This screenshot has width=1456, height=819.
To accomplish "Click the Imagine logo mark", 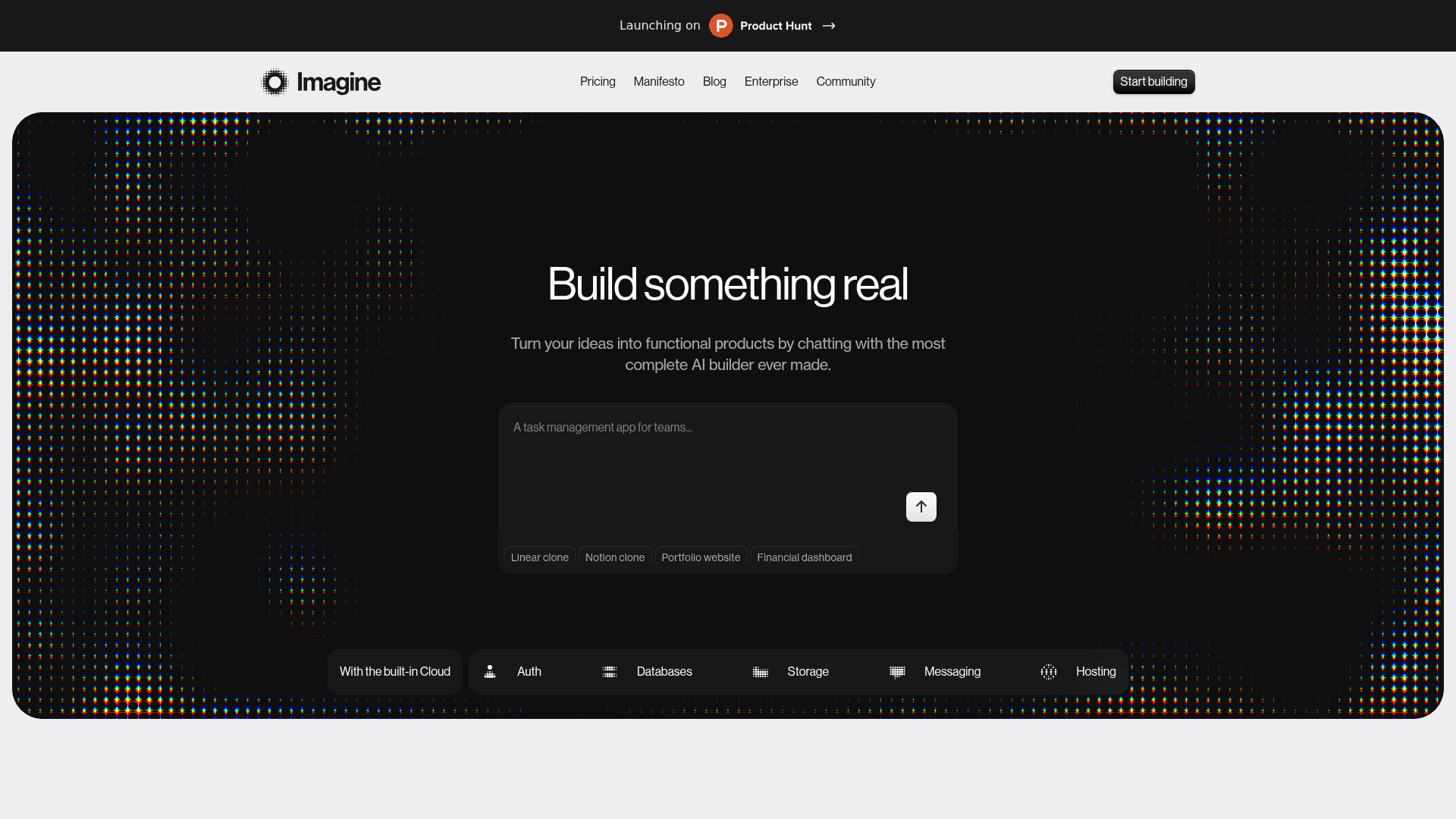I will (275, 82).
